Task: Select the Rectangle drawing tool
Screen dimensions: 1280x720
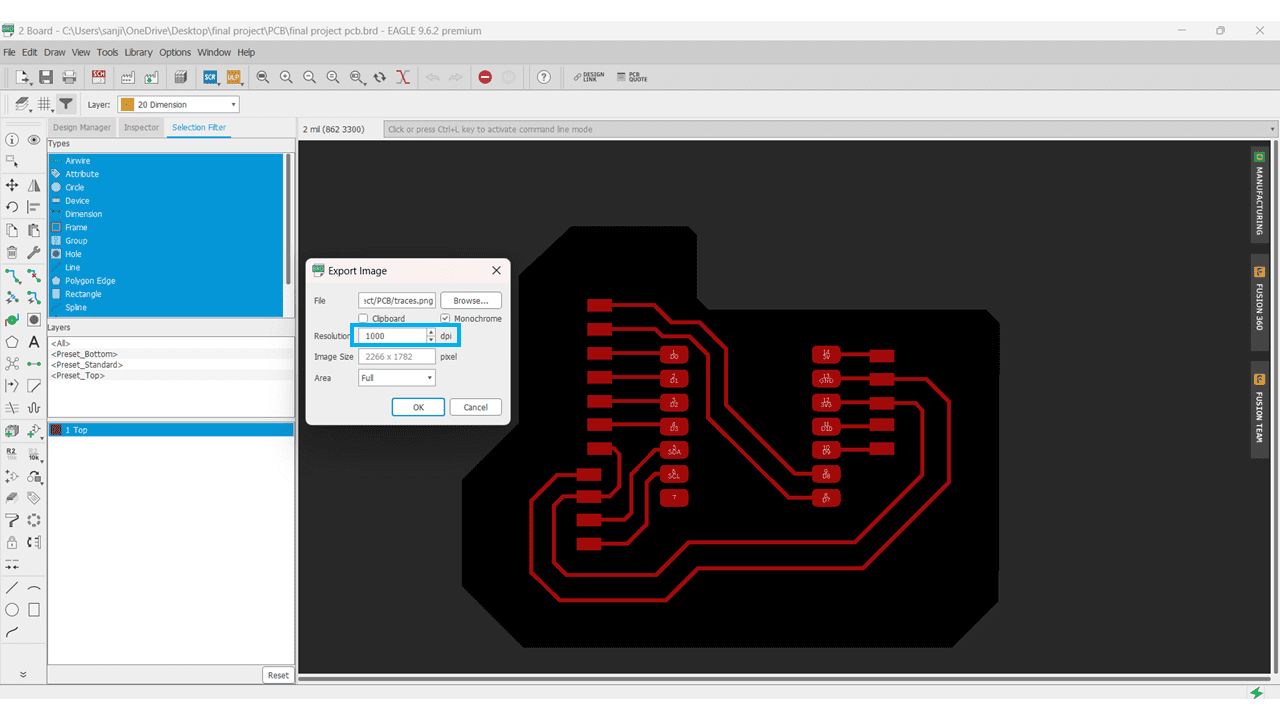Action: coord(34,609)
